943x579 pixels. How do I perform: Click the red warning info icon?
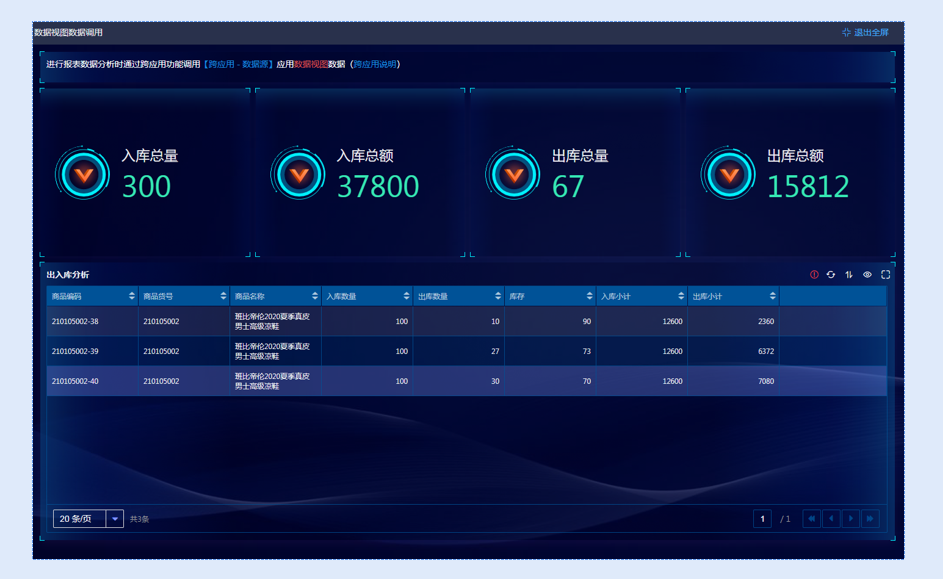[x=814, y=275]
